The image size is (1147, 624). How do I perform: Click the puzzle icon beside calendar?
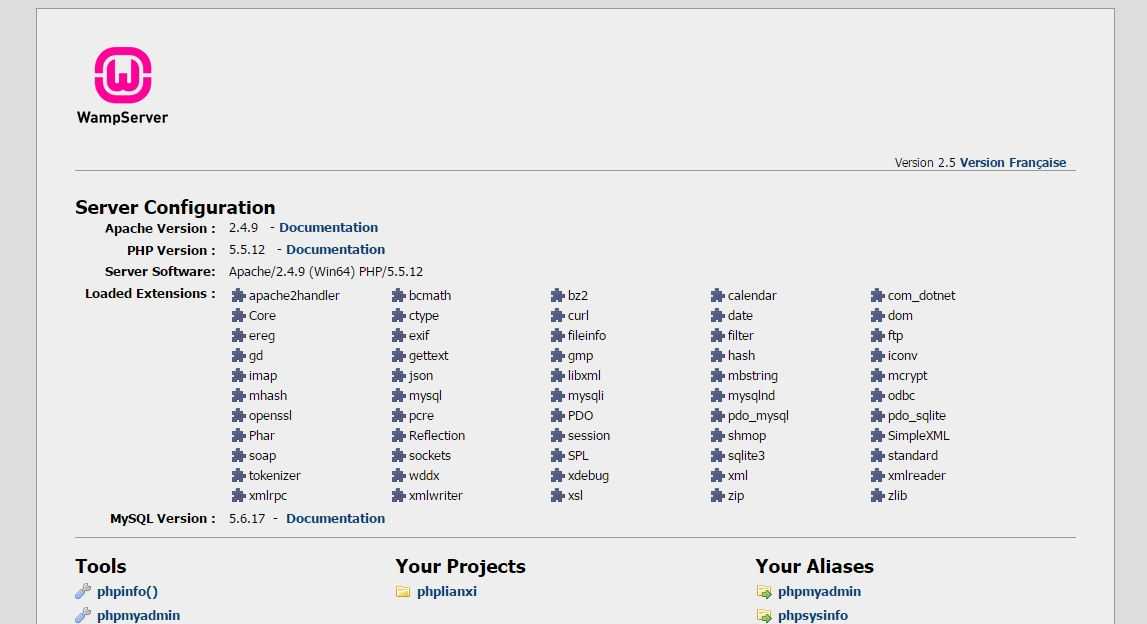point(718,296)
